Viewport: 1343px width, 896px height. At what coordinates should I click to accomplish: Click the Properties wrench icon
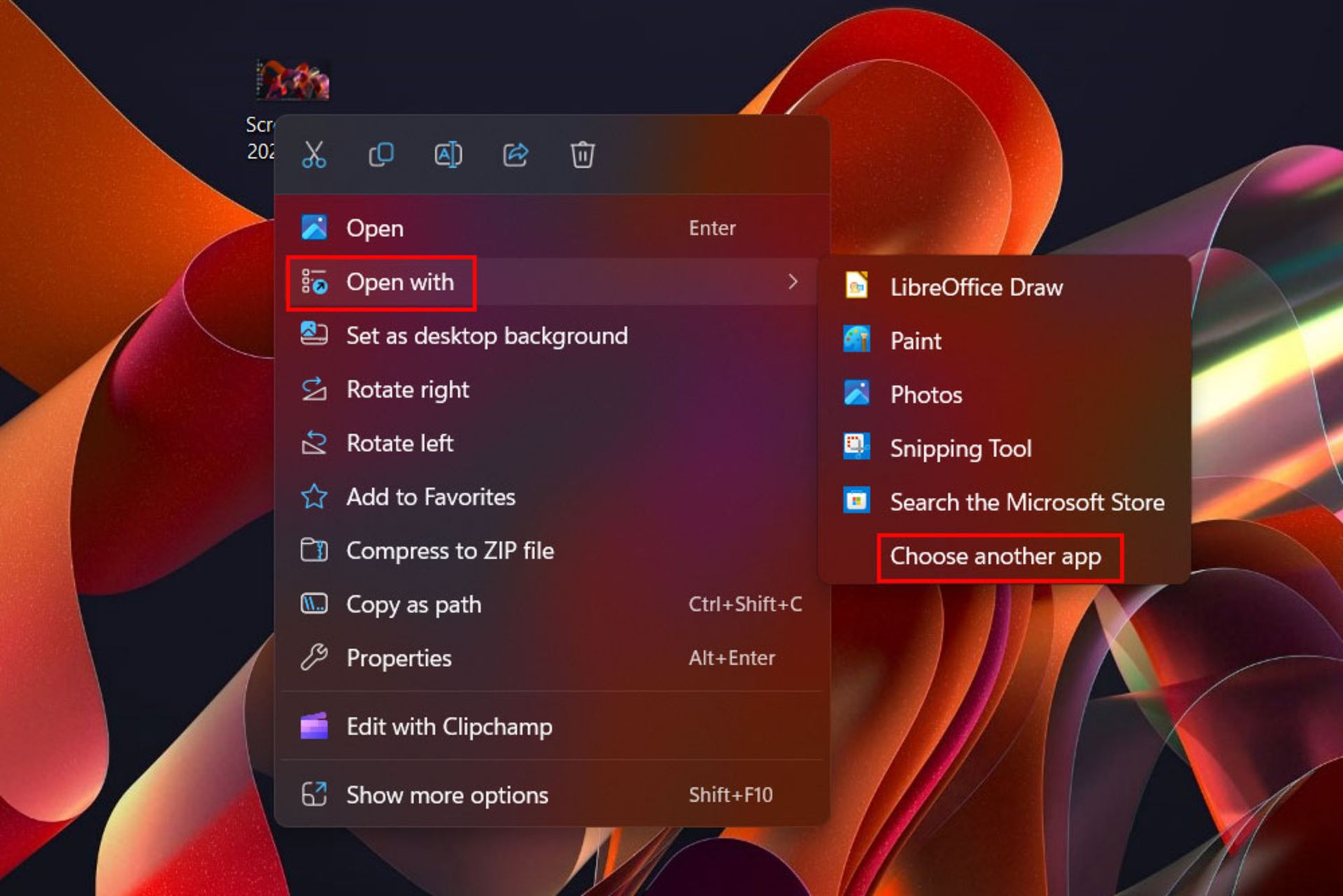[314, 657]
